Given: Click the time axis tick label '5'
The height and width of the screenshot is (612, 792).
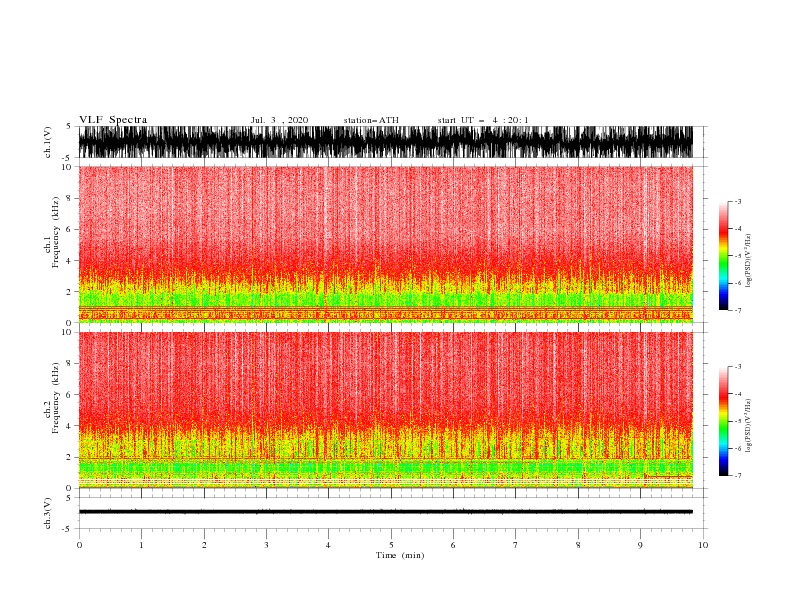Looking at the screenshot, I should 391,545.
